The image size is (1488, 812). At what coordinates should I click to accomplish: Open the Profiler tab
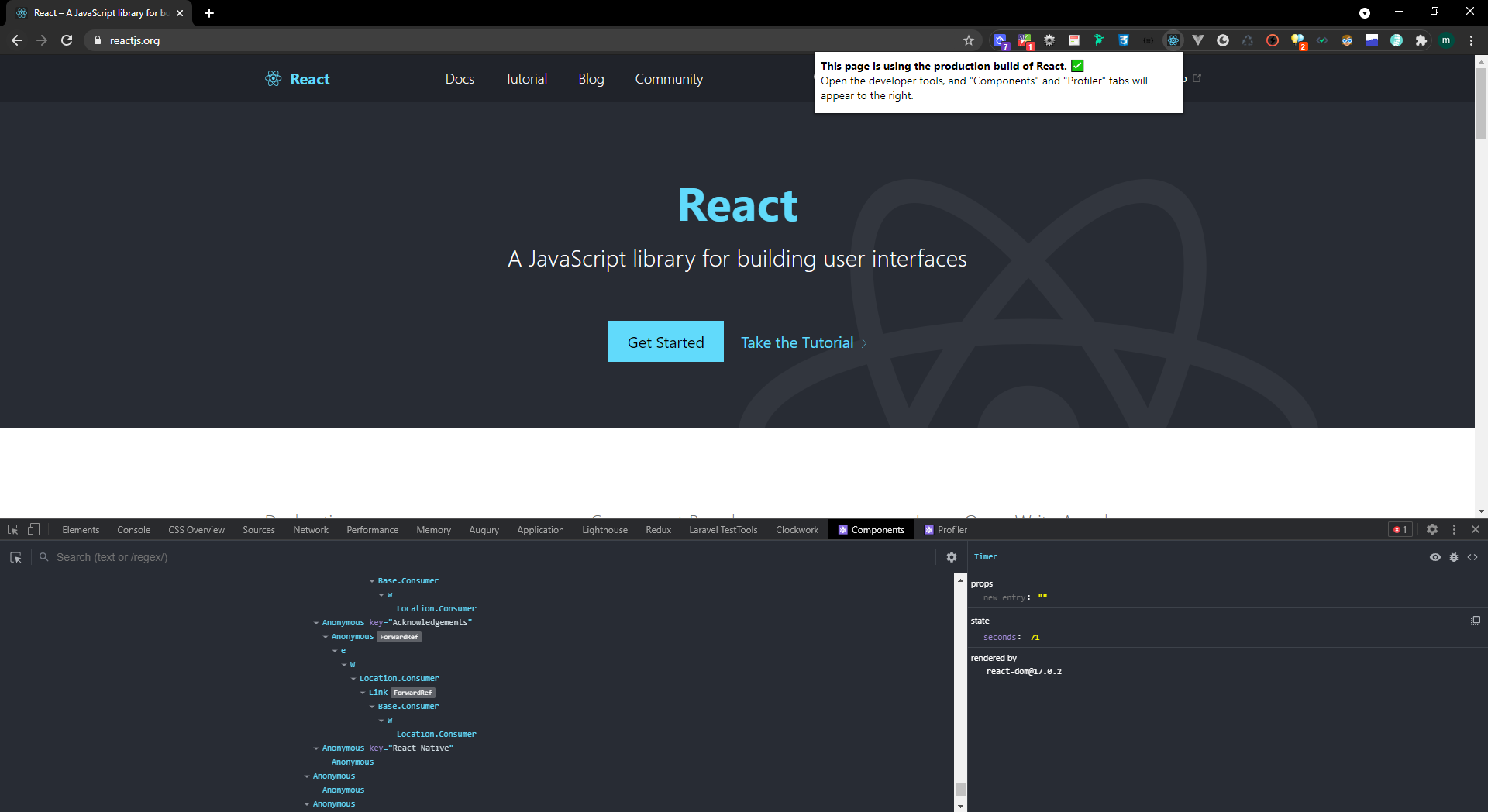tap(946, 530)
